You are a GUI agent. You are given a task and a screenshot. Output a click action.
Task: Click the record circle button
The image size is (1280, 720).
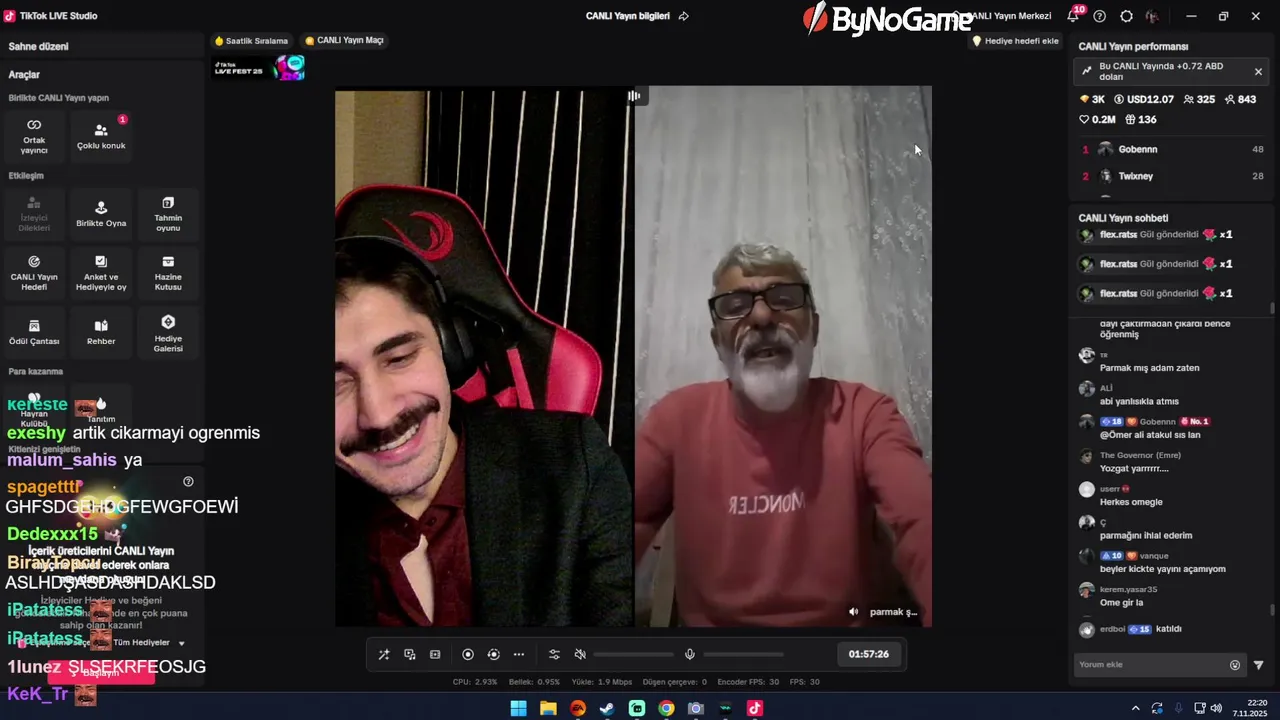[468, 654]
